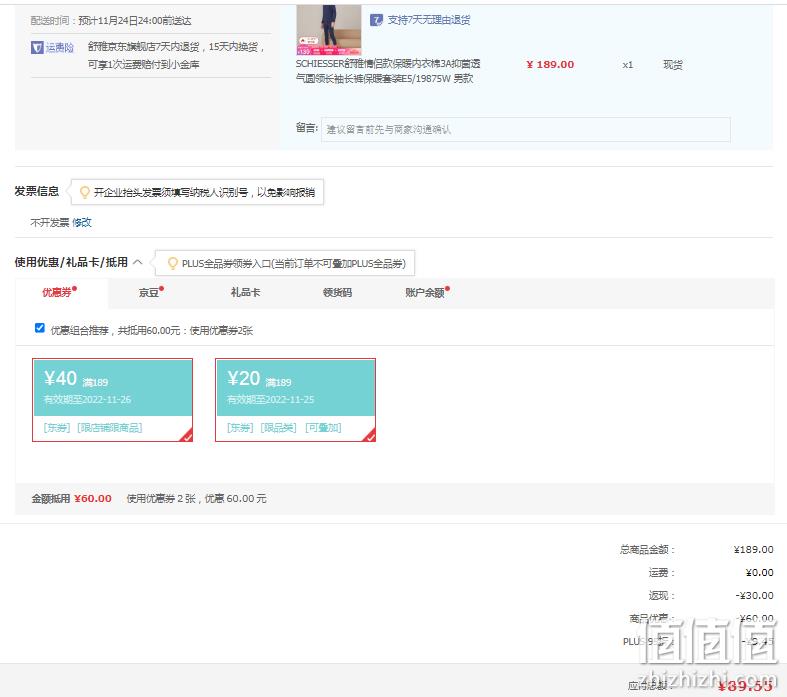787x697 pixels.
Task: Click the 7-day return badge icon
Action: coord(376,20)
